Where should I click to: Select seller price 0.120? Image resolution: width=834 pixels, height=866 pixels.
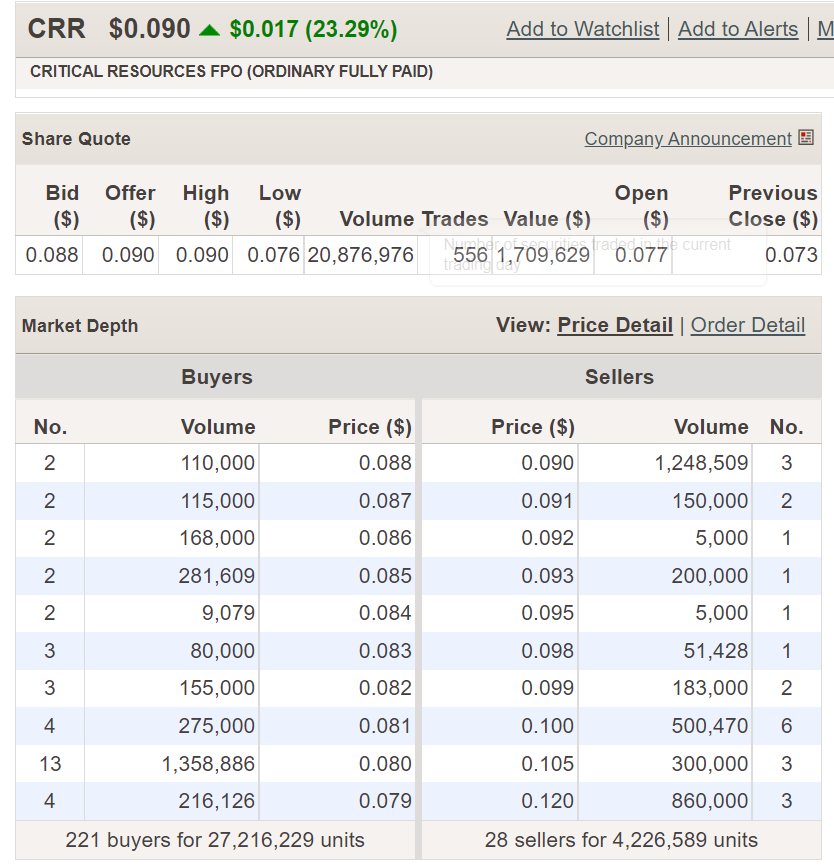[547, 801]
